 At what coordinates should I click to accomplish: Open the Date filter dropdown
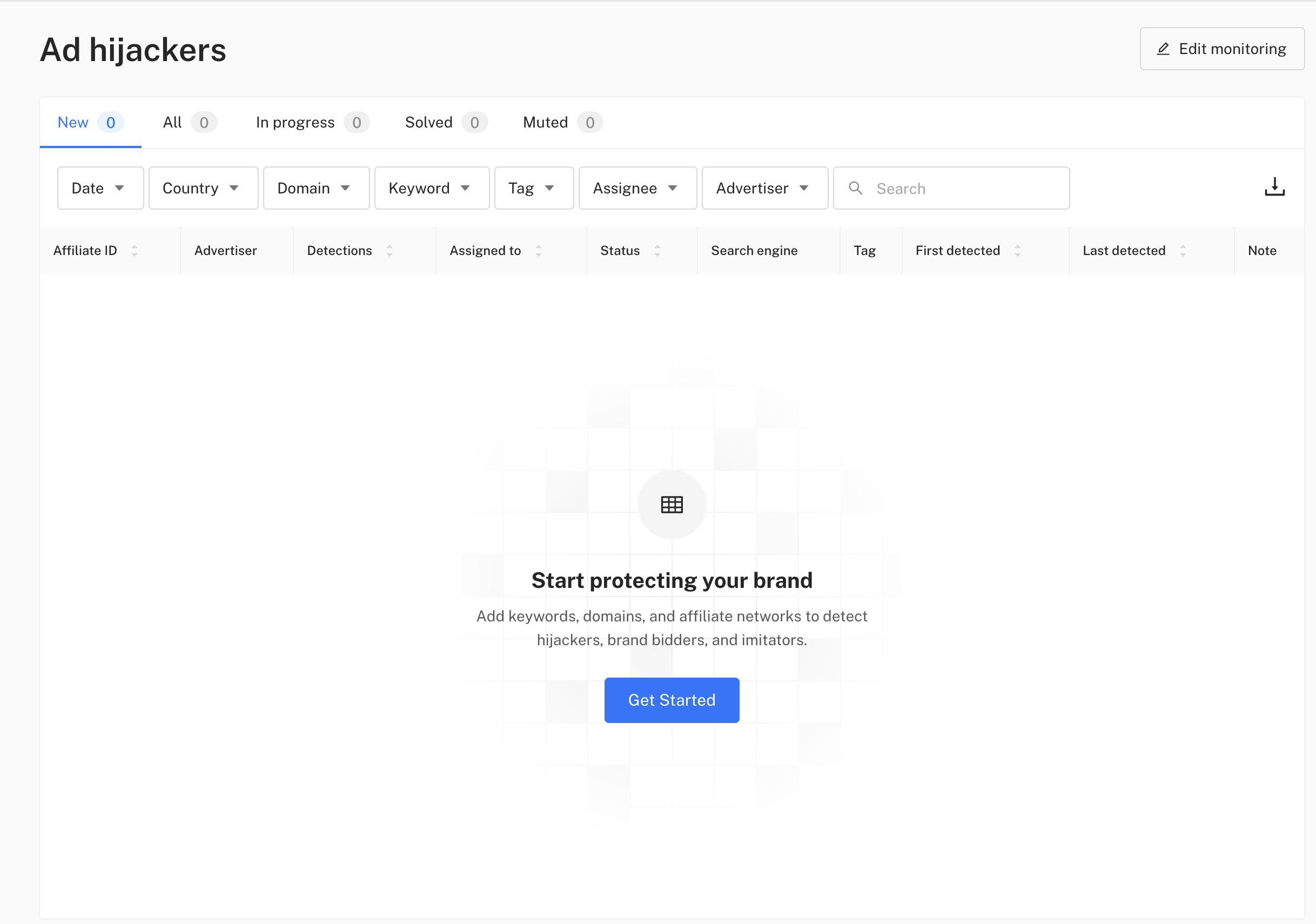point(100,188)
